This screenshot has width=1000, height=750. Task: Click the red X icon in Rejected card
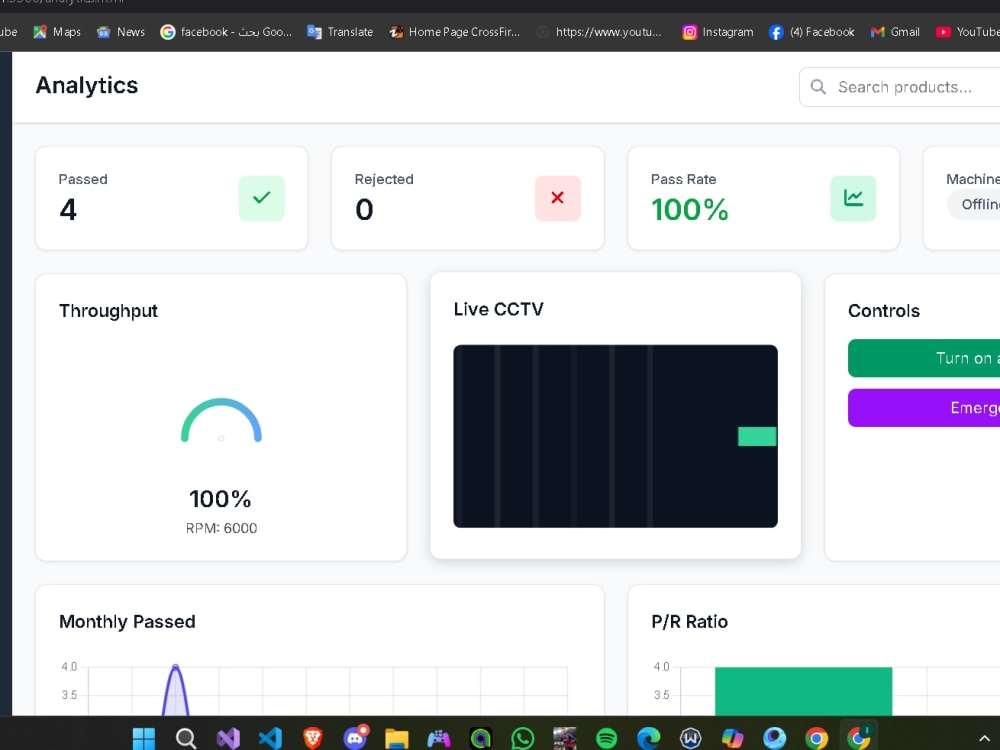tap(557, 198)
